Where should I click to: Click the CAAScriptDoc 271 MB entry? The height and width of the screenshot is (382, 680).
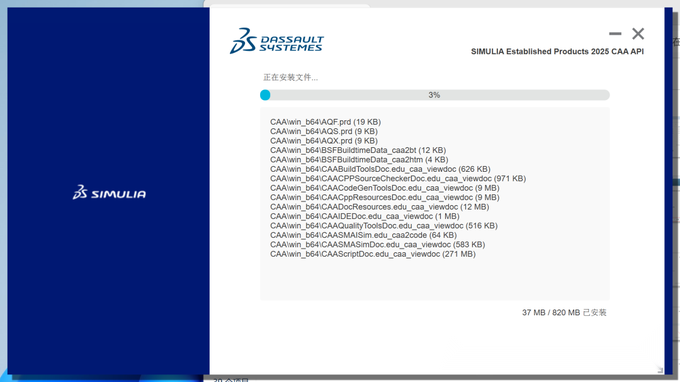tap(373, 254)
